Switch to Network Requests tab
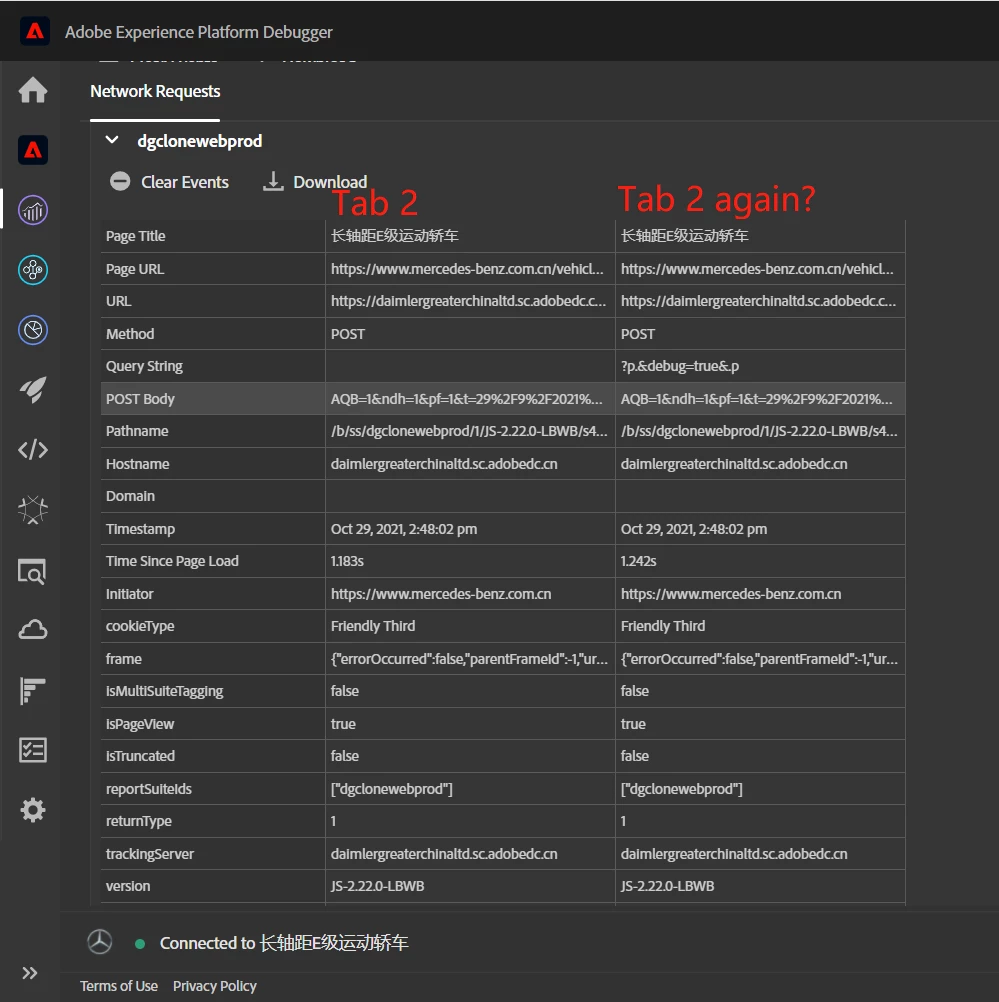The width and height of the screenshot is (999, 1002). pyautogui.click(x=155, y=91)
